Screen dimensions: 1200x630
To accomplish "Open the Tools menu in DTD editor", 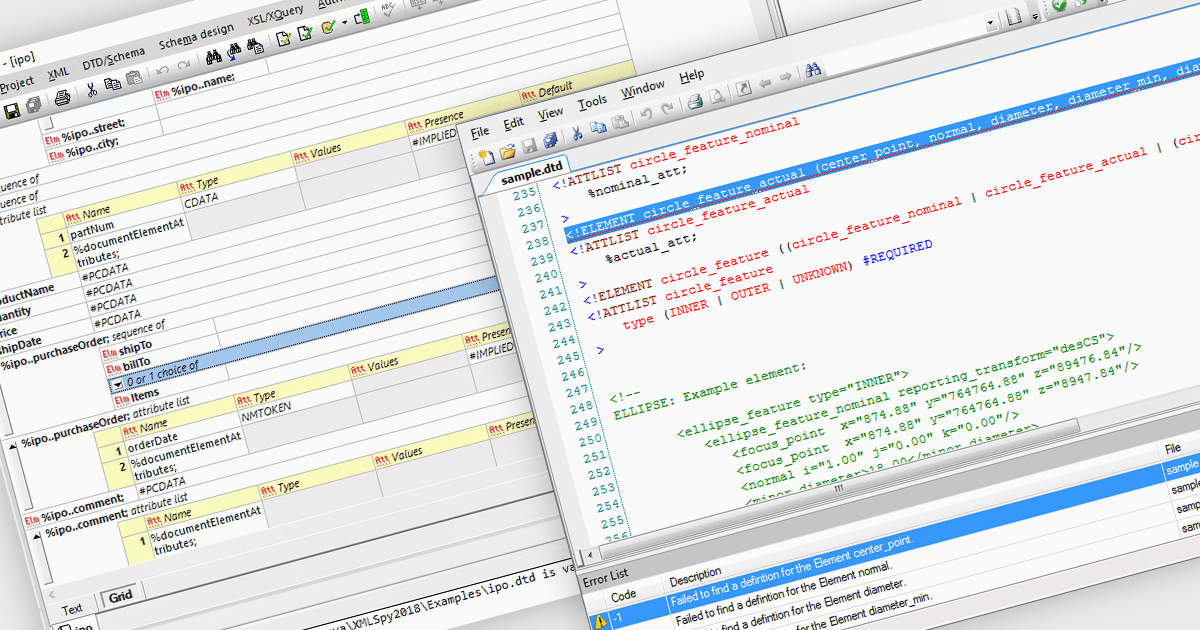I will click(x=592, y=101).
